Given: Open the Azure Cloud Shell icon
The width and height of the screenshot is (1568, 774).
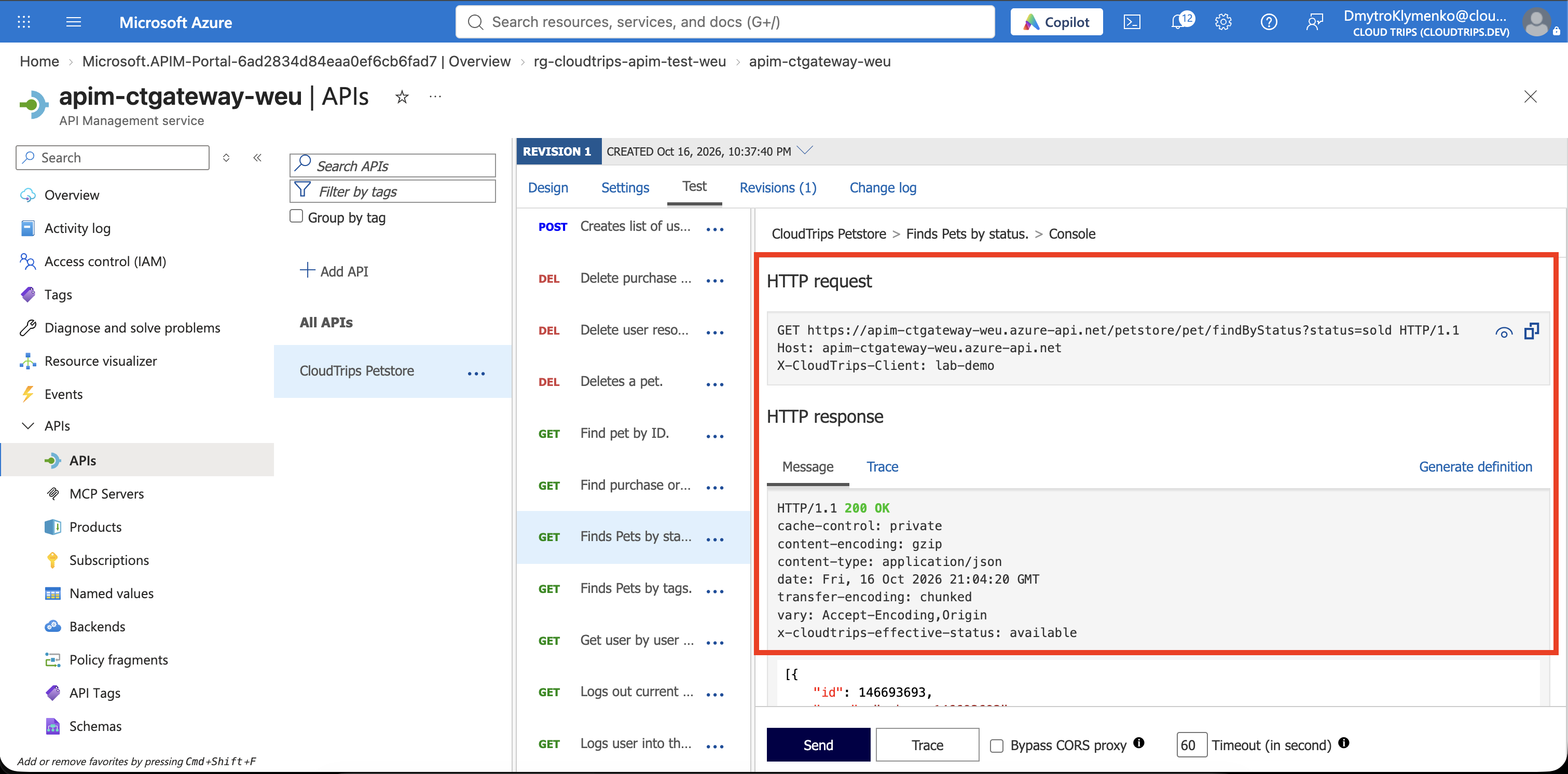Looking at the screenshot, I should coord(1132,22).
